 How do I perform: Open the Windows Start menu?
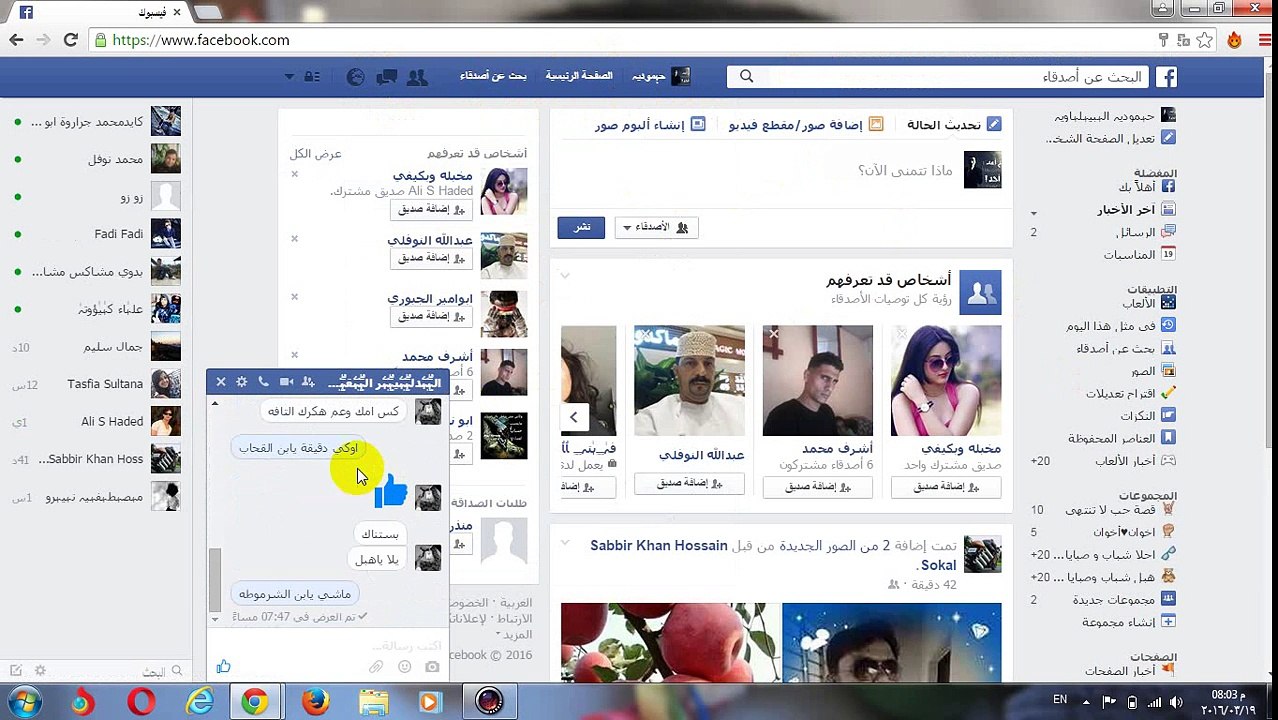coord(25,702)
